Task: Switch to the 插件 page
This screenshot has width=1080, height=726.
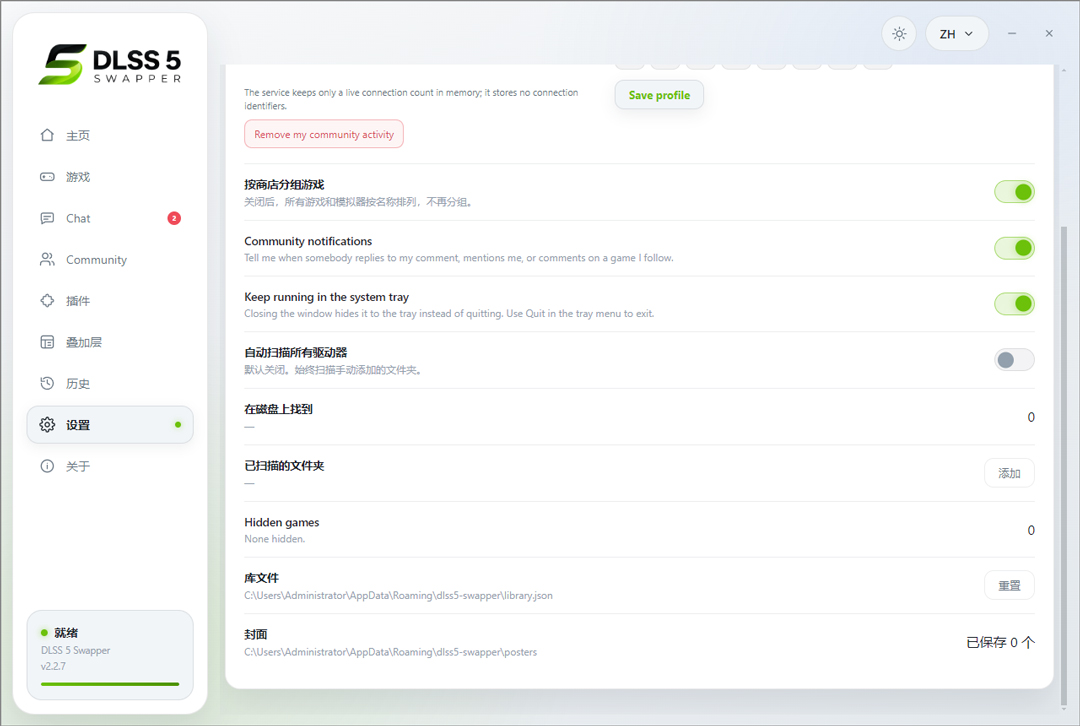Action: click(x=110, y=301)
